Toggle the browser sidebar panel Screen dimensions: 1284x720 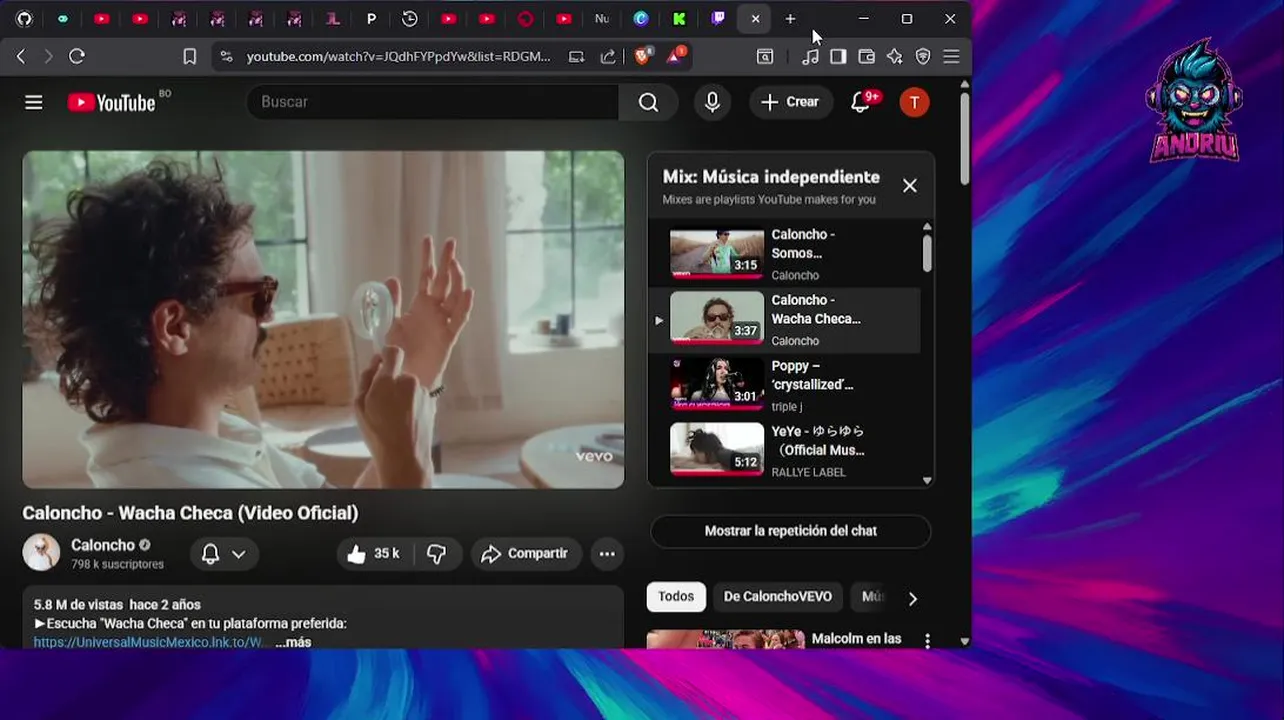pos(838,56)
